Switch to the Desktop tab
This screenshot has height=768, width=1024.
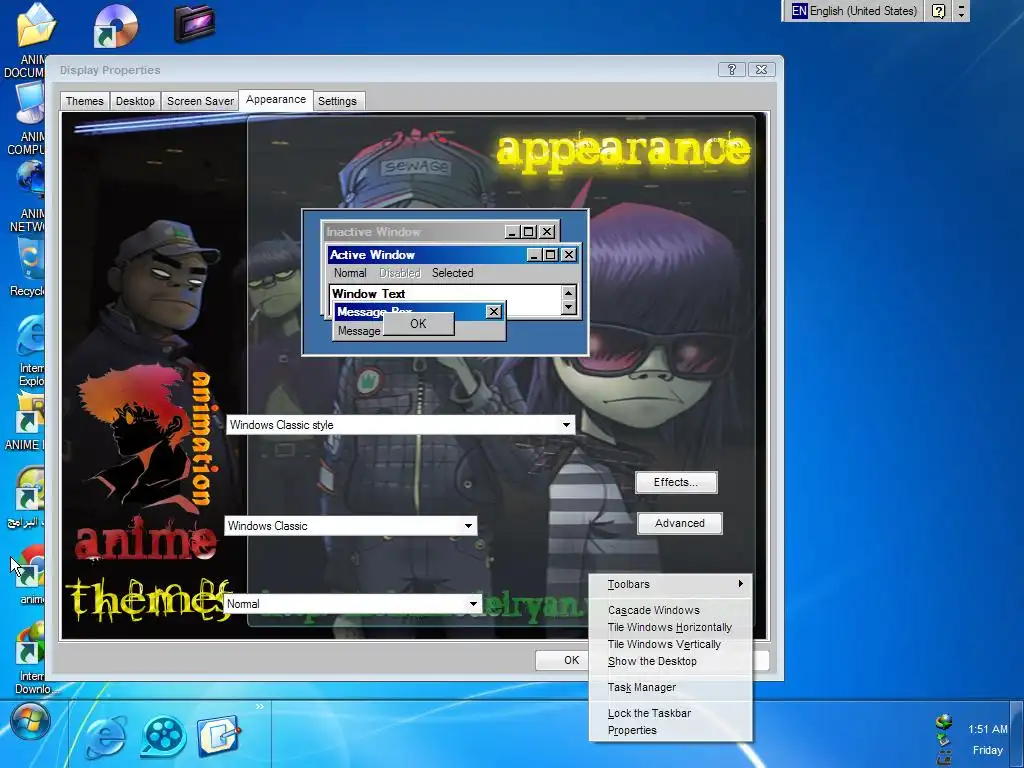[x=135, y=101]
